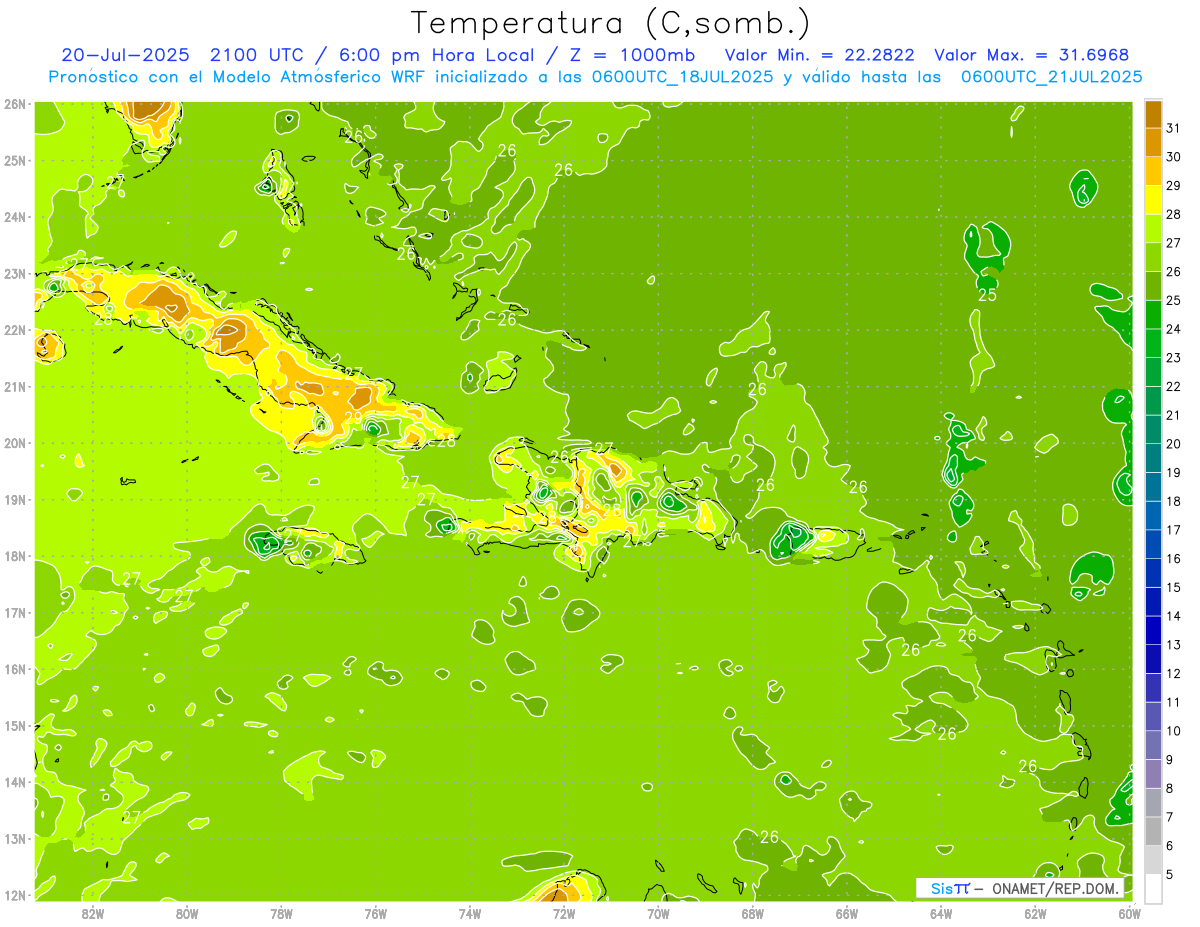Click the latitude axis label 13N
This screenshot has width=1200, height=927.
[x=15, y=838]
